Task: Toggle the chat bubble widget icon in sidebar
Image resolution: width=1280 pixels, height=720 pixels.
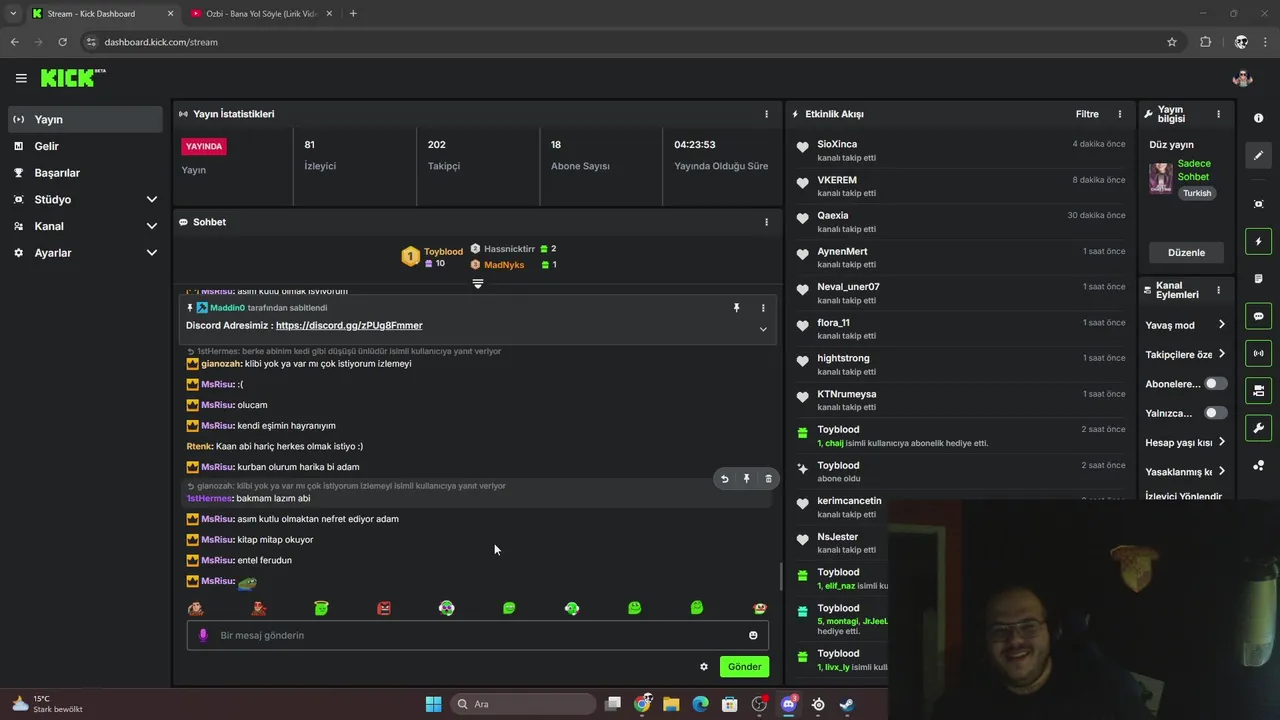Action: coord(1259,316)
